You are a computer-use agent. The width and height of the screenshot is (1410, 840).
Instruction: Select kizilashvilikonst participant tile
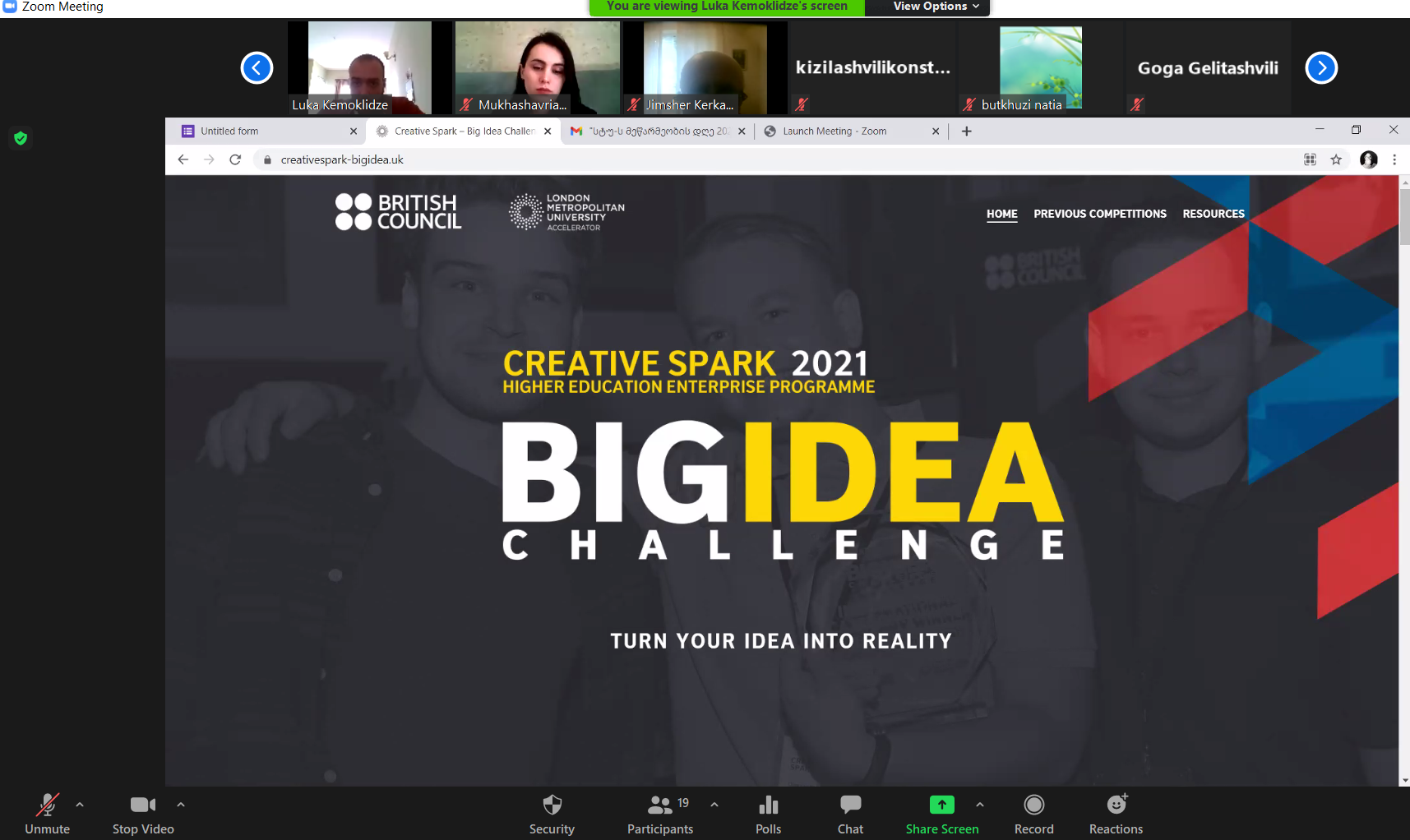pos(873,67)
